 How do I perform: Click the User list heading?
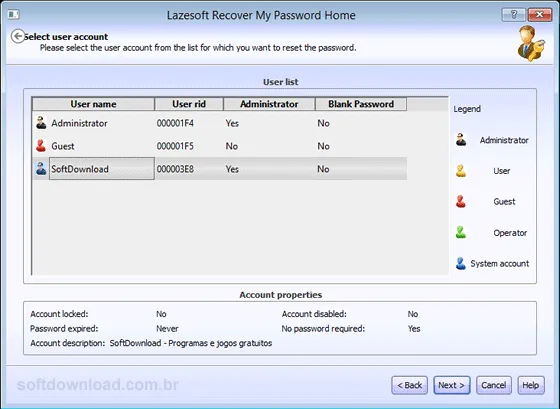coord(280,82)
